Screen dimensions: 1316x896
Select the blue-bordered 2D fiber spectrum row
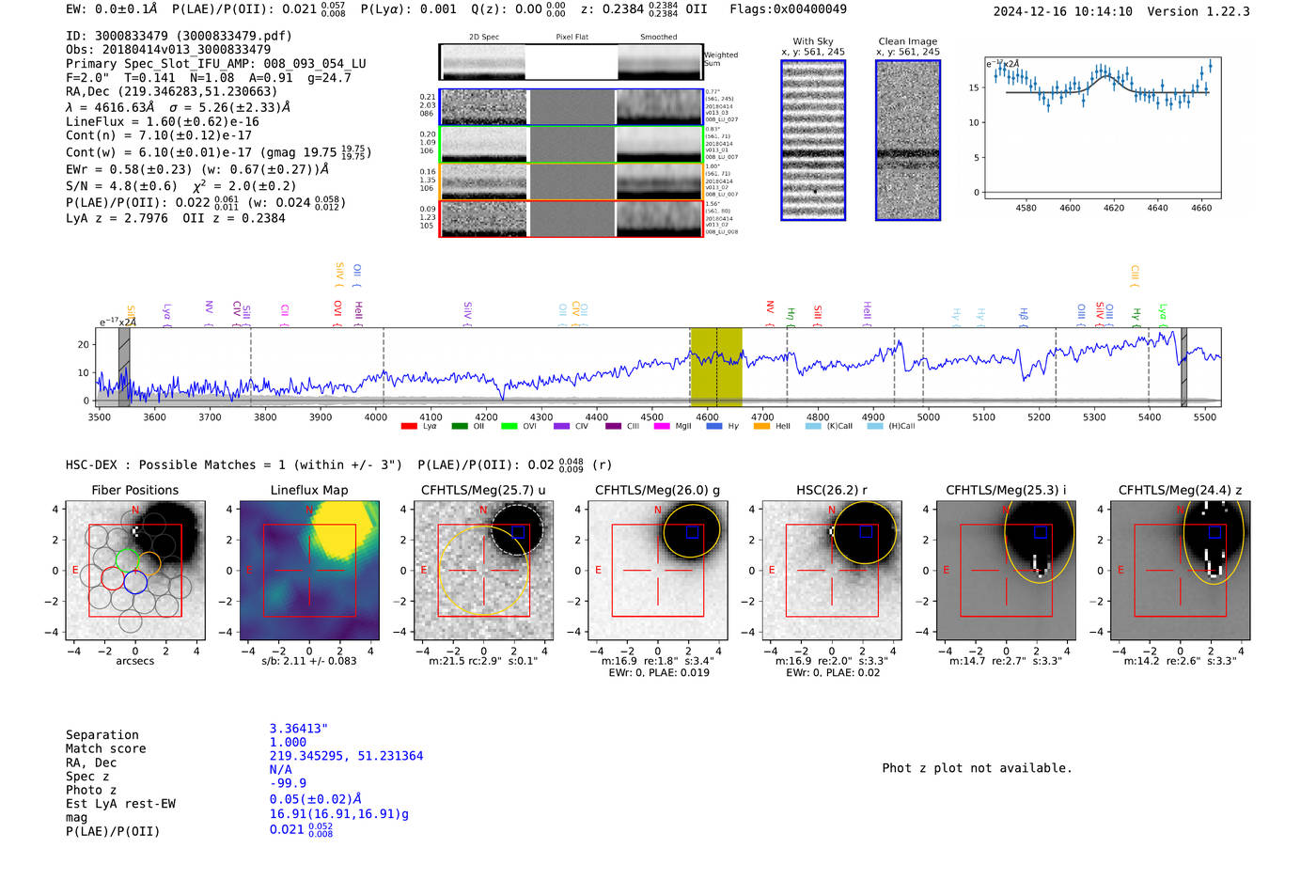pos(571,107)
